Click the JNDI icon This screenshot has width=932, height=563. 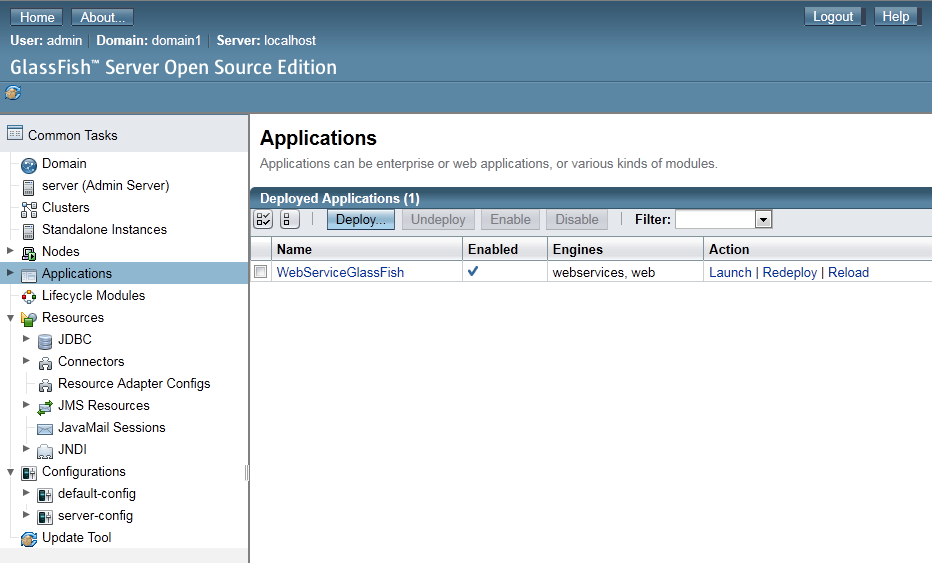point(45,451)
